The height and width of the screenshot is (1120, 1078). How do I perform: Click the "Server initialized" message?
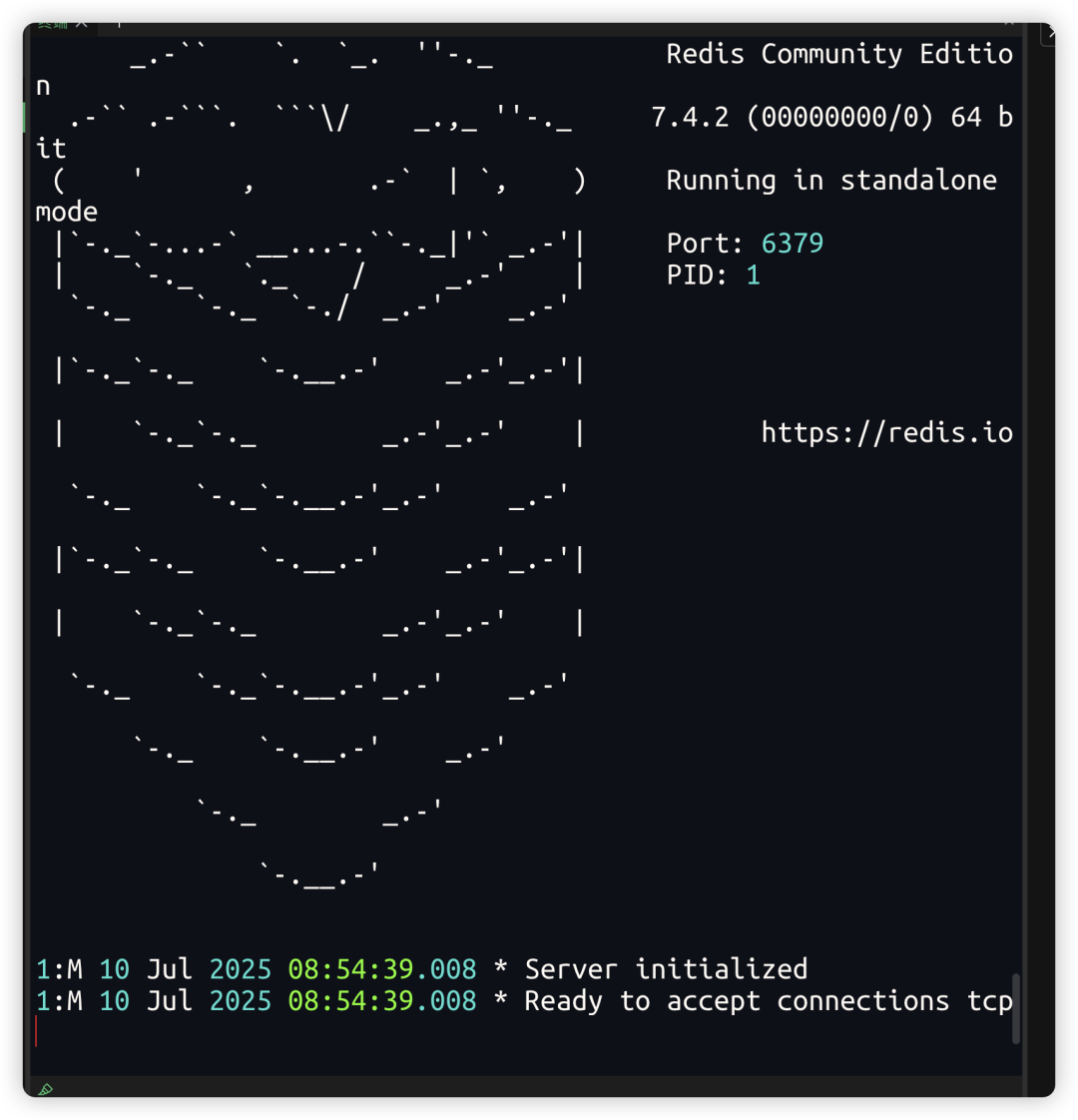666,969
